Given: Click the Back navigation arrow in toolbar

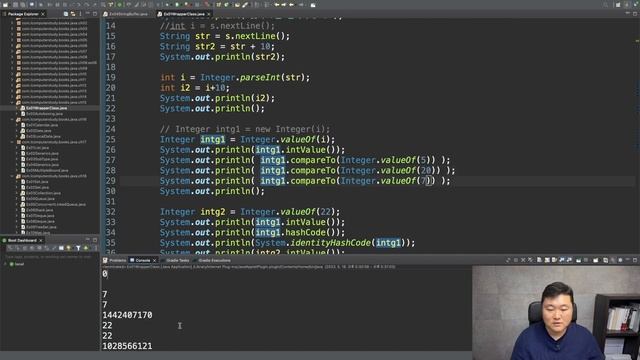Looking at the screenshot, I should pos(292,4).
